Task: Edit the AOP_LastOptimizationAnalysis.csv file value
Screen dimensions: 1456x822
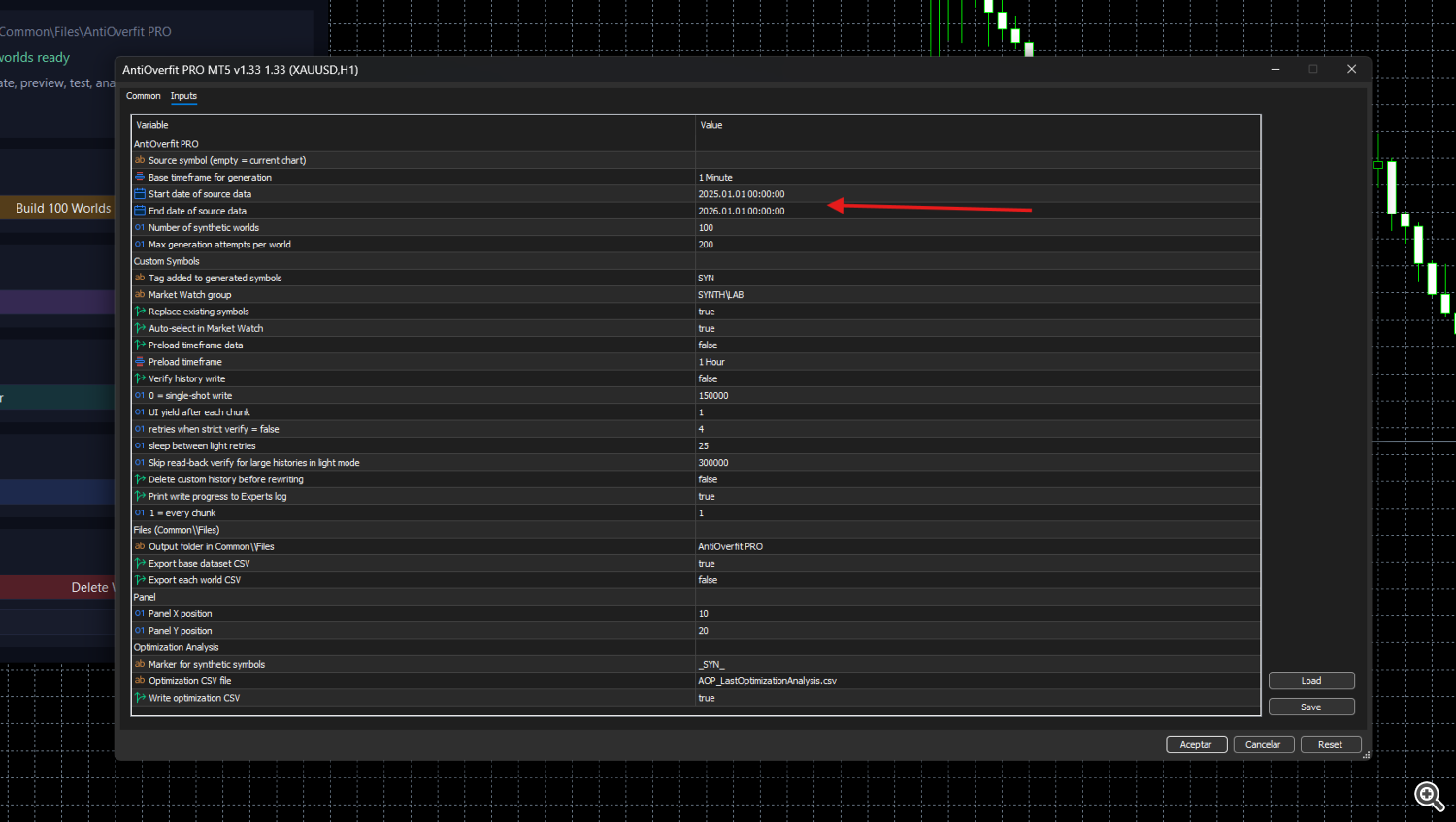Action: pyautogui.click(x=767, y=681)
